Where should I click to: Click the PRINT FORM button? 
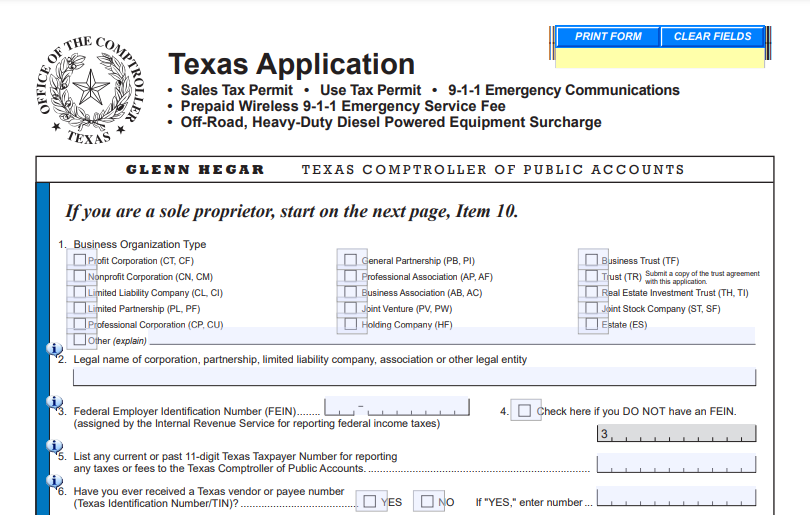pyautogui.click(x=608, y=37)
